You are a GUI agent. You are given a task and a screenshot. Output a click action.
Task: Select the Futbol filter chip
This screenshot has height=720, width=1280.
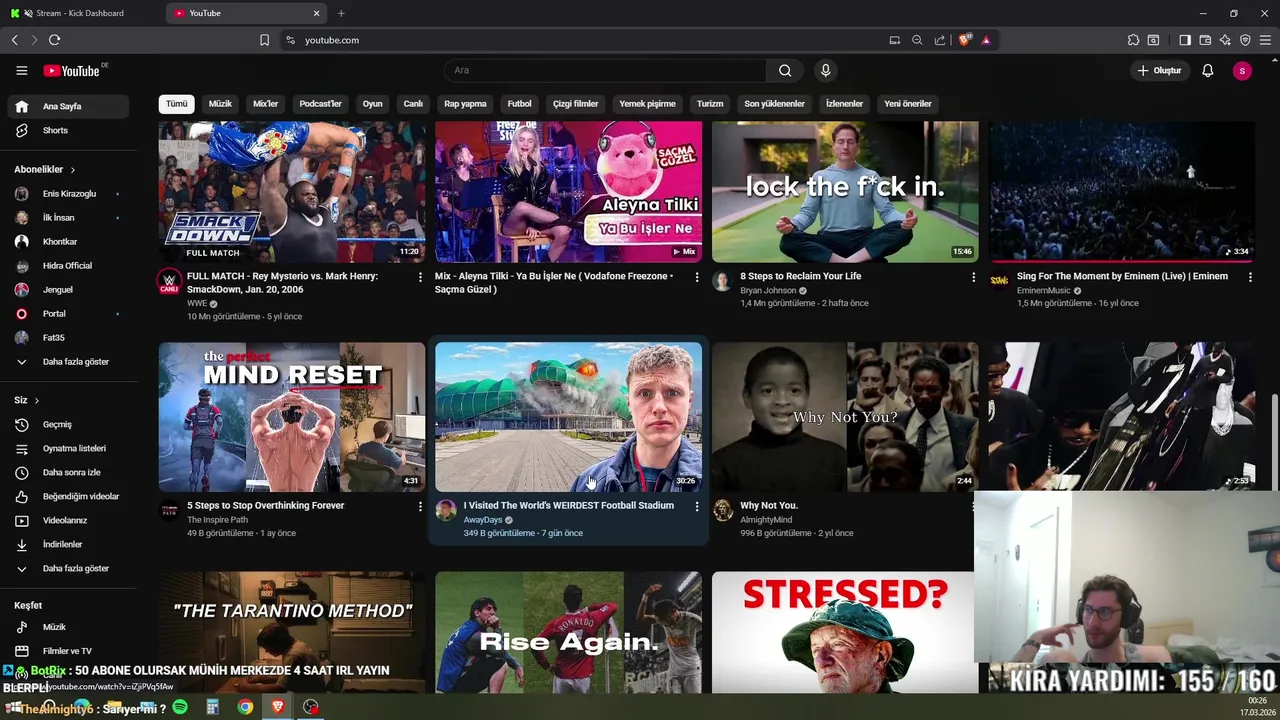coord(519,104)
